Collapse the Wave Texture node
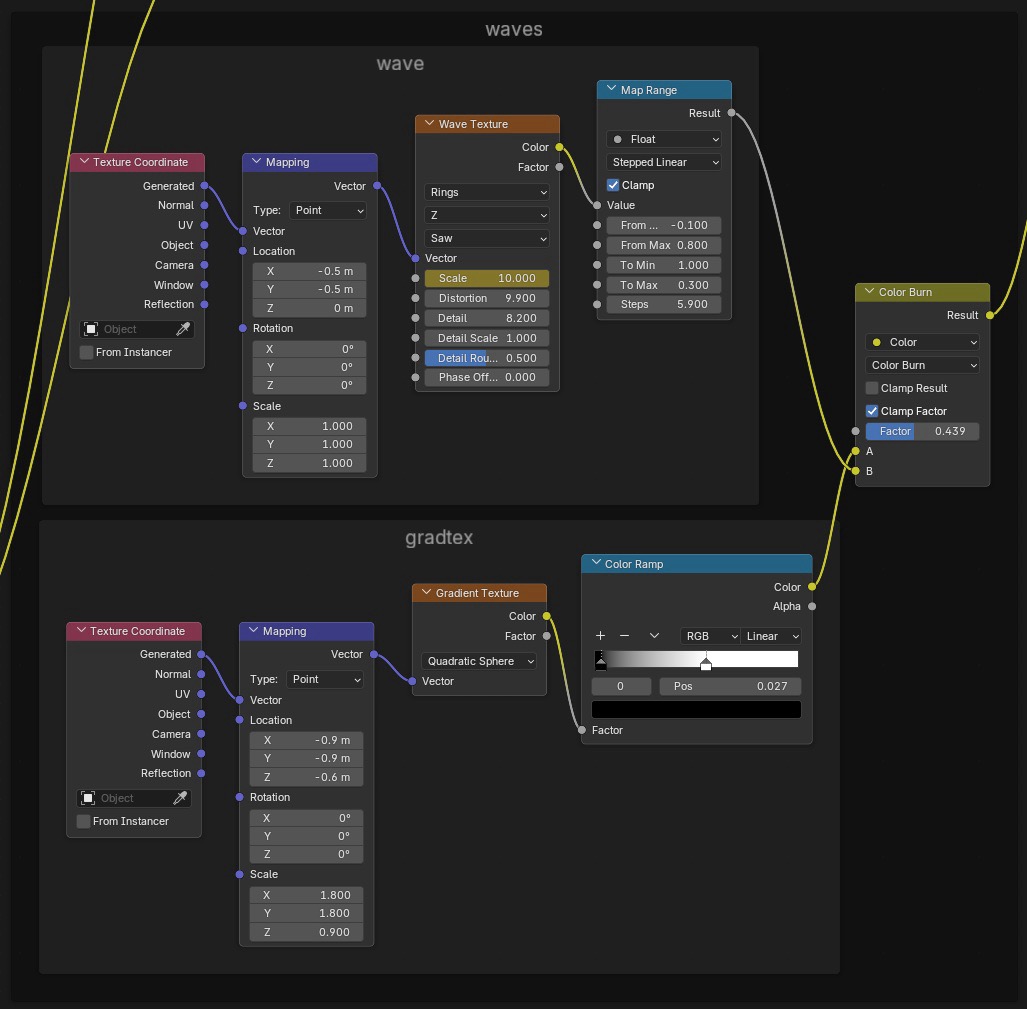The width and height of the screenshot is (1027, 1009). pyautogui.click(x=429, y=124)
